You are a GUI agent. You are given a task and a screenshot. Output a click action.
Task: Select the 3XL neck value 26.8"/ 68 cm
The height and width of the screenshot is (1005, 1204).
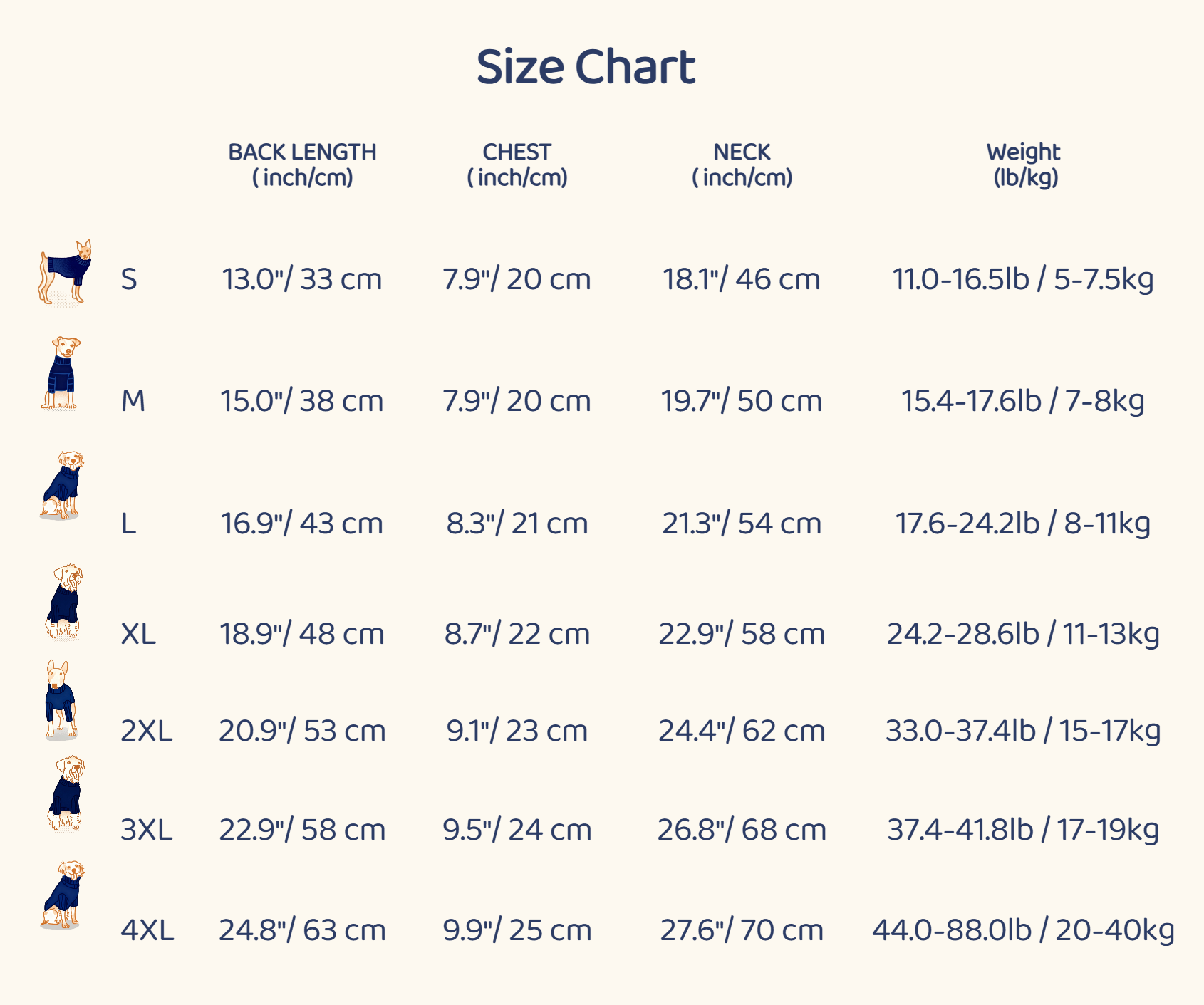coord(742,830)
